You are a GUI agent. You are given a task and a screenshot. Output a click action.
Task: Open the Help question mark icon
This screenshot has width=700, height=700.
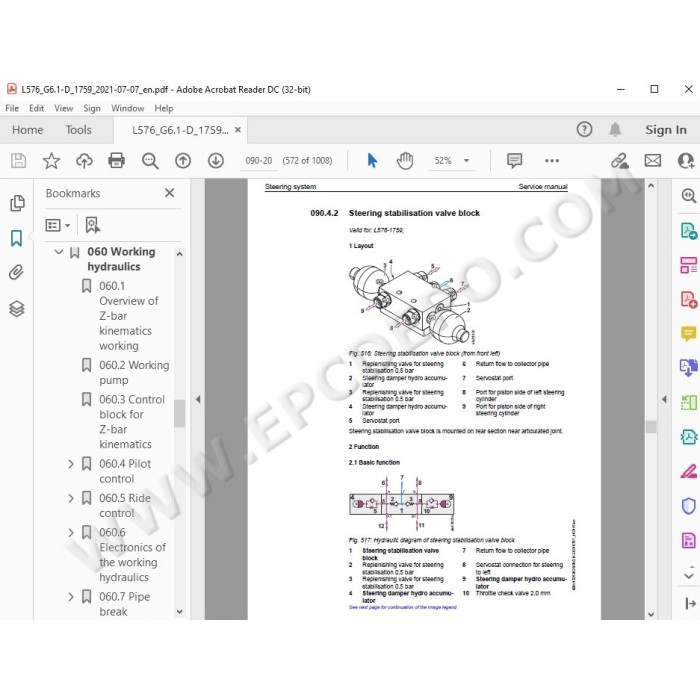pos(584,129)
